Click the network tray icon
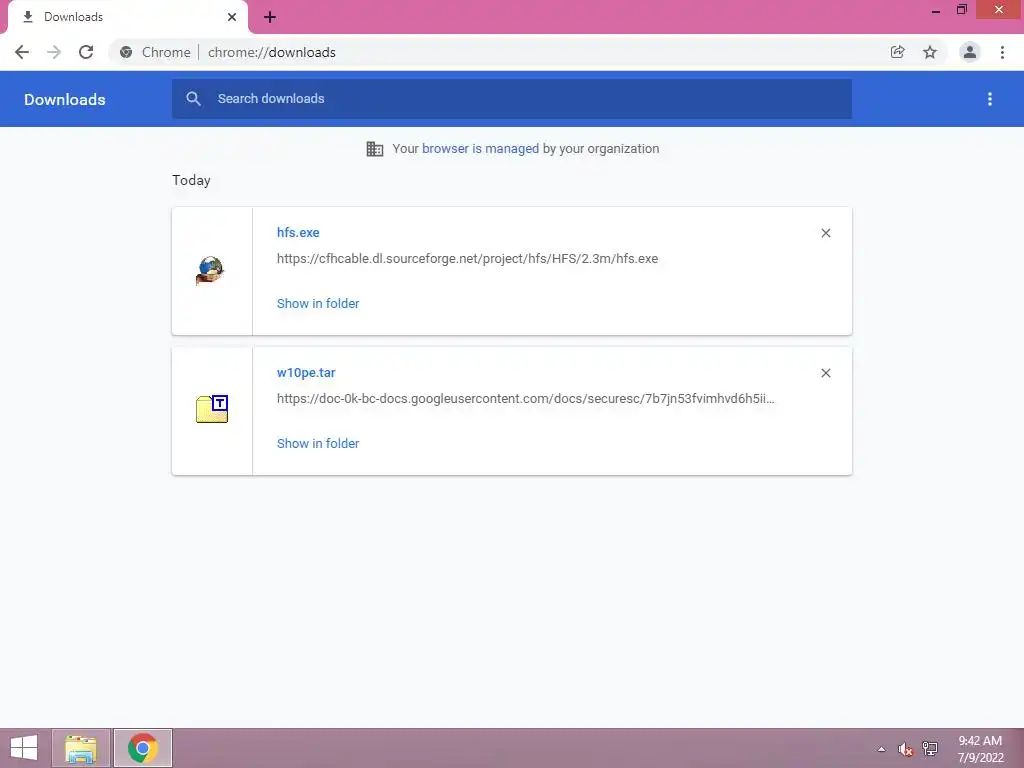The height and width of the screenshot is (768, 1024). [x=930, y=749]
